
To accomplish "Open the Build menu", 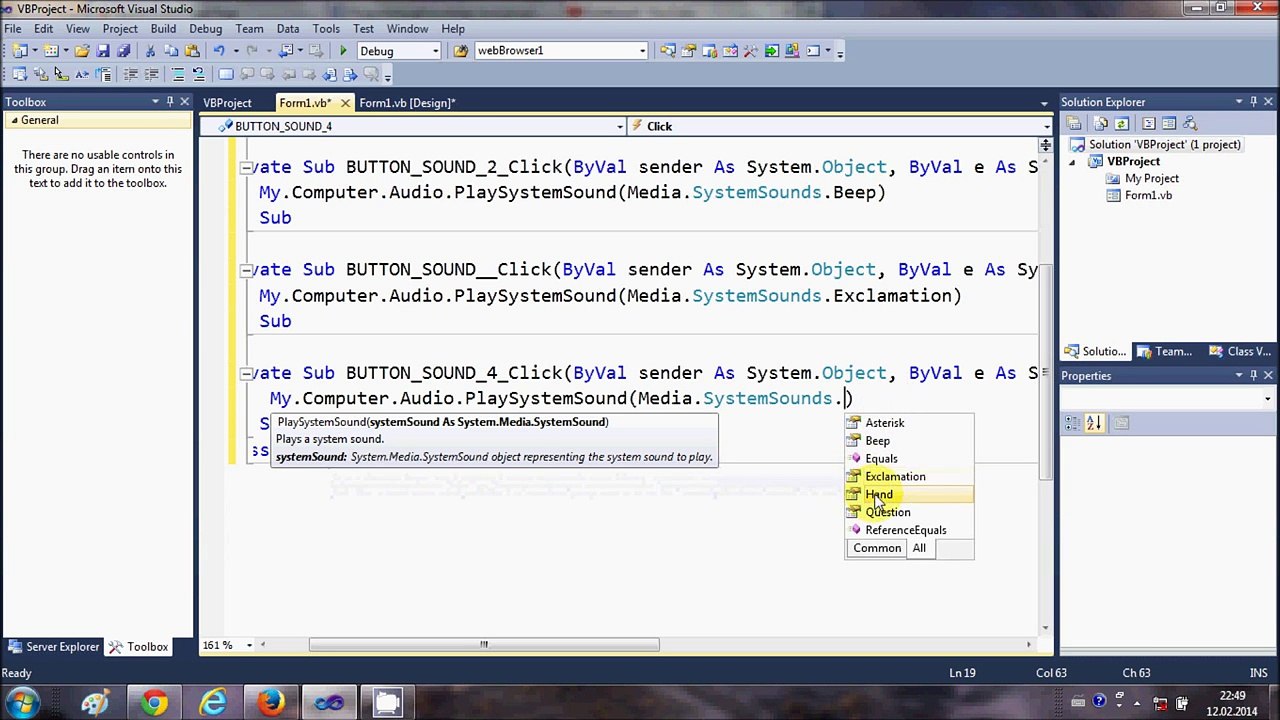I will (163, 29).
